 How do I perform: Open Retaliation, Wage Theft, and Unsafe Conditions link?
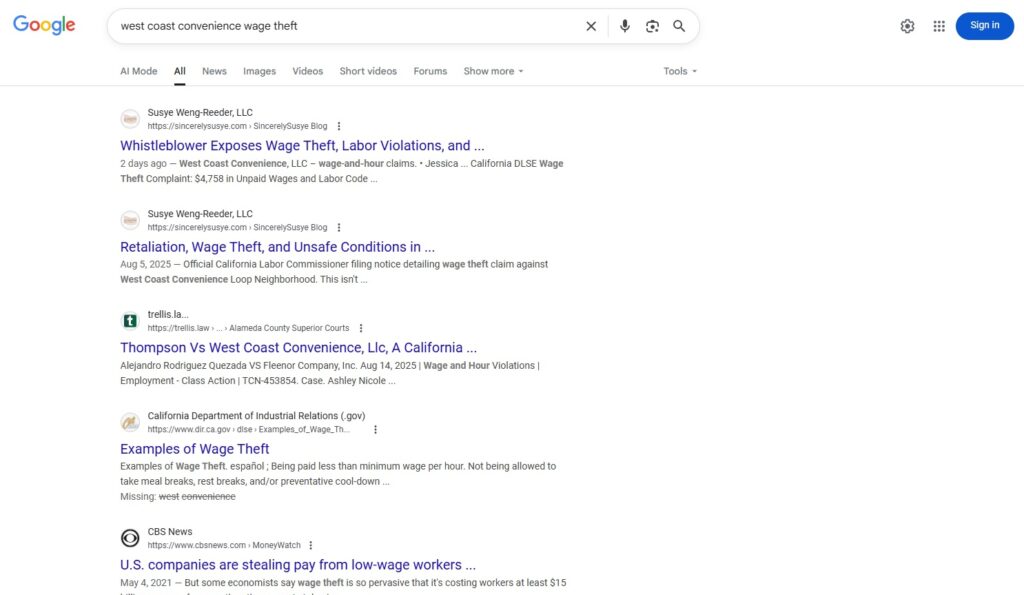click(277, 247)
